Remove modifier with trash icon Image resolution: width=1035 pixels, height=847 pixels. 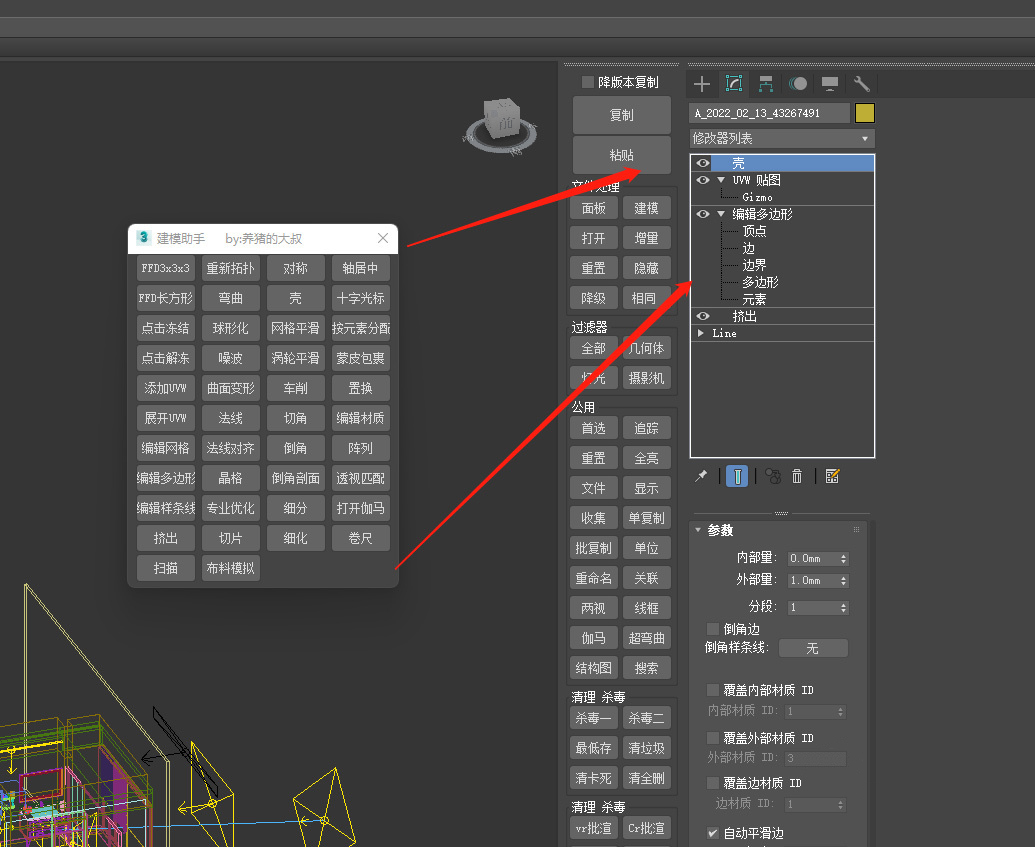coord(797,476)
